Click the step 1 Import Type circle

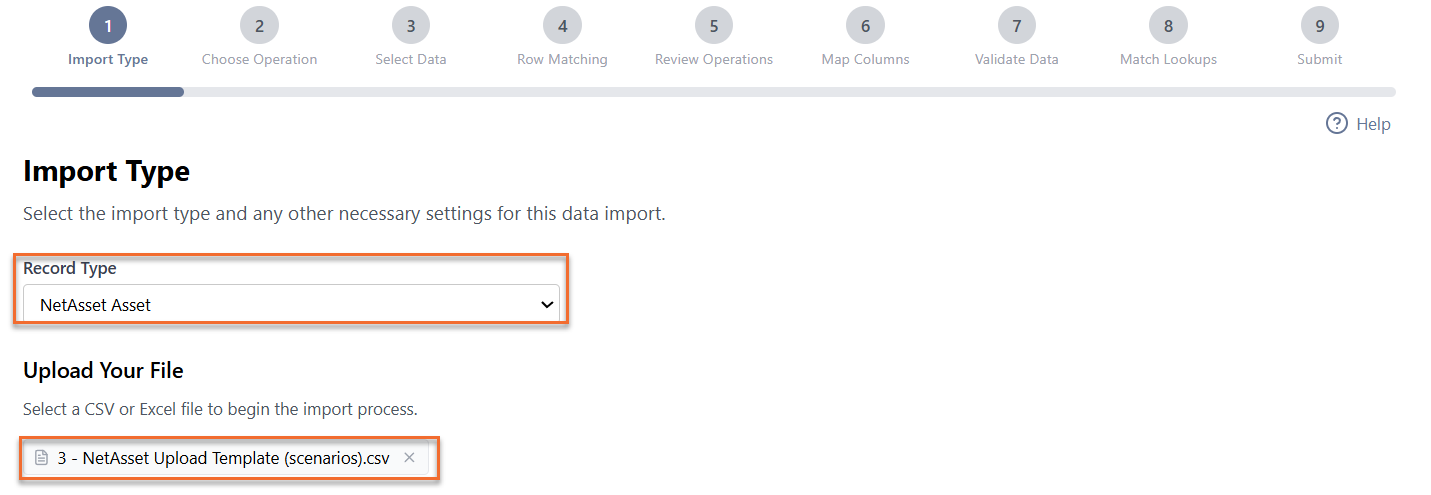108,25
